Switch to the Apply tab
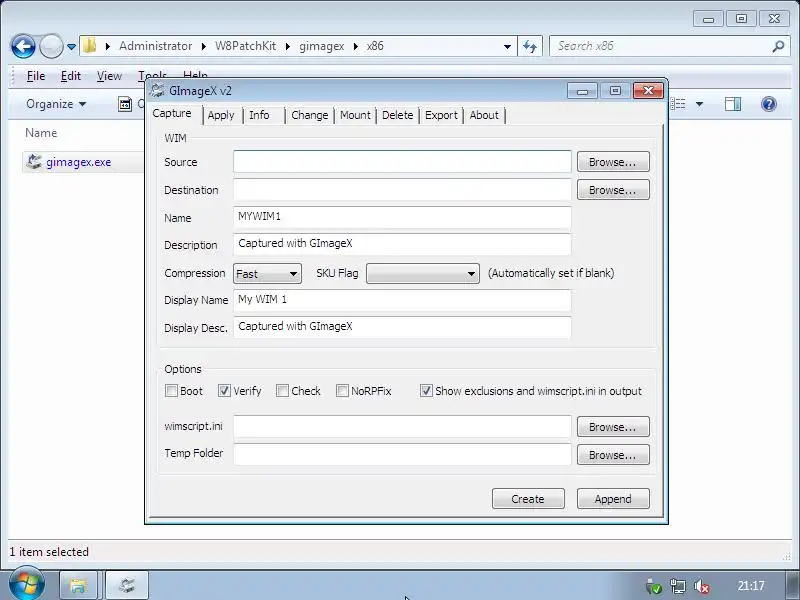 click(x=221, y=115)
